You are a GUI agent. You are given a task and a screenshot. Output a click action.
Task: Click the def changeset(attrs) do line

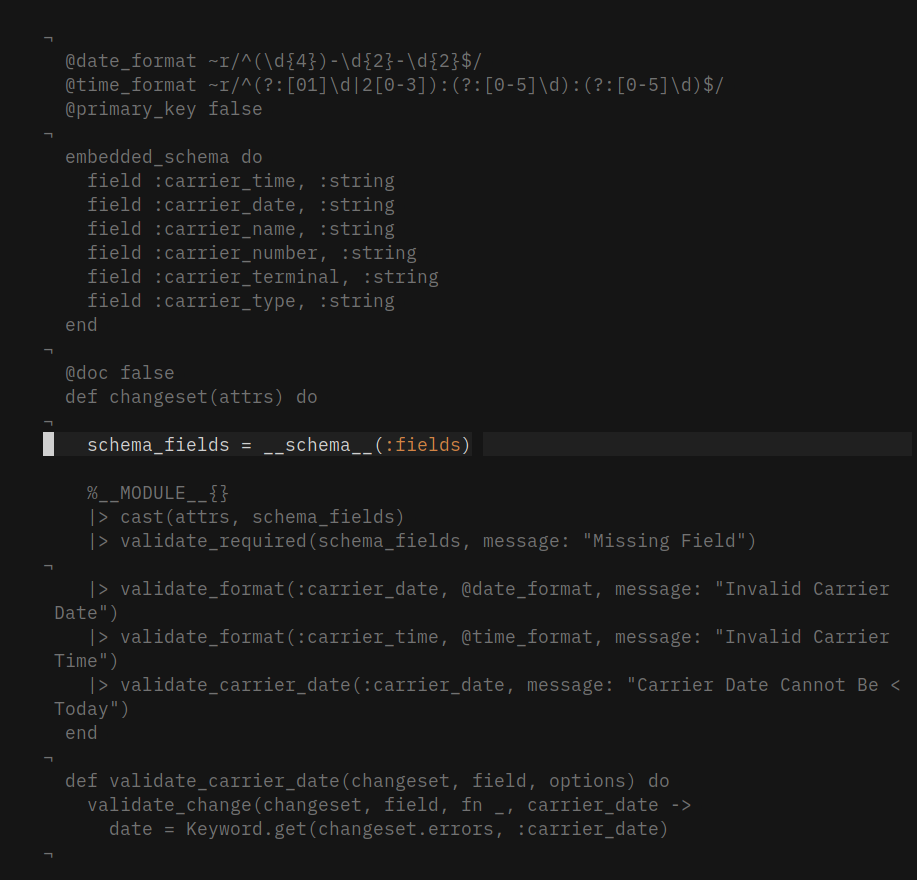pos(191,397)
